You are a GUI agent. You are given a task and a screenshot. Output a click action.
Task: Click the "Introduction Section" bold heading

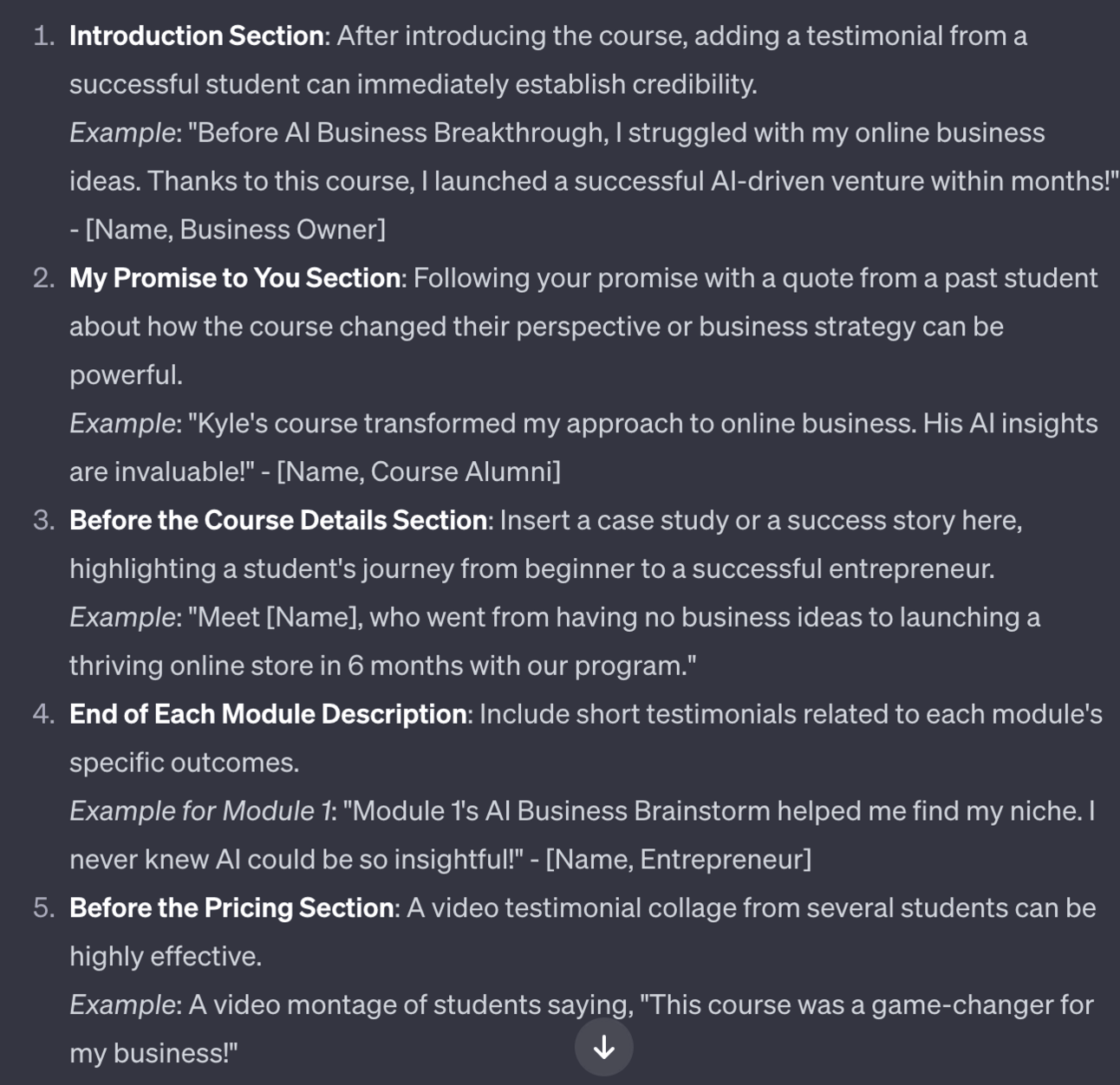pos(197,36)
